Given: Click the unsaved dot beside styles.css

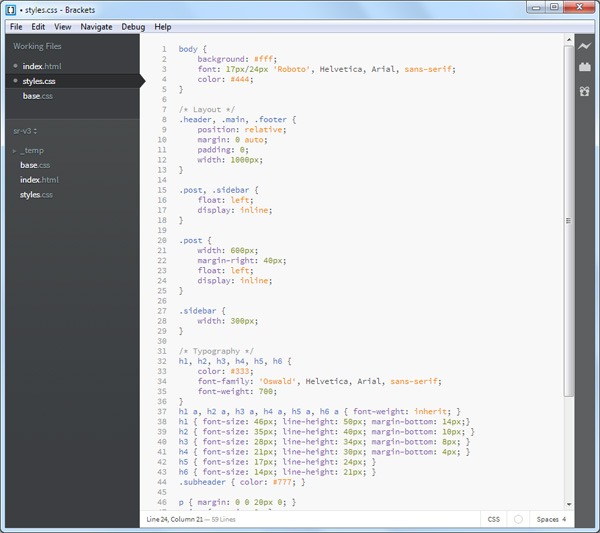Looking at the screenshot, I should [x=15, y=81].
